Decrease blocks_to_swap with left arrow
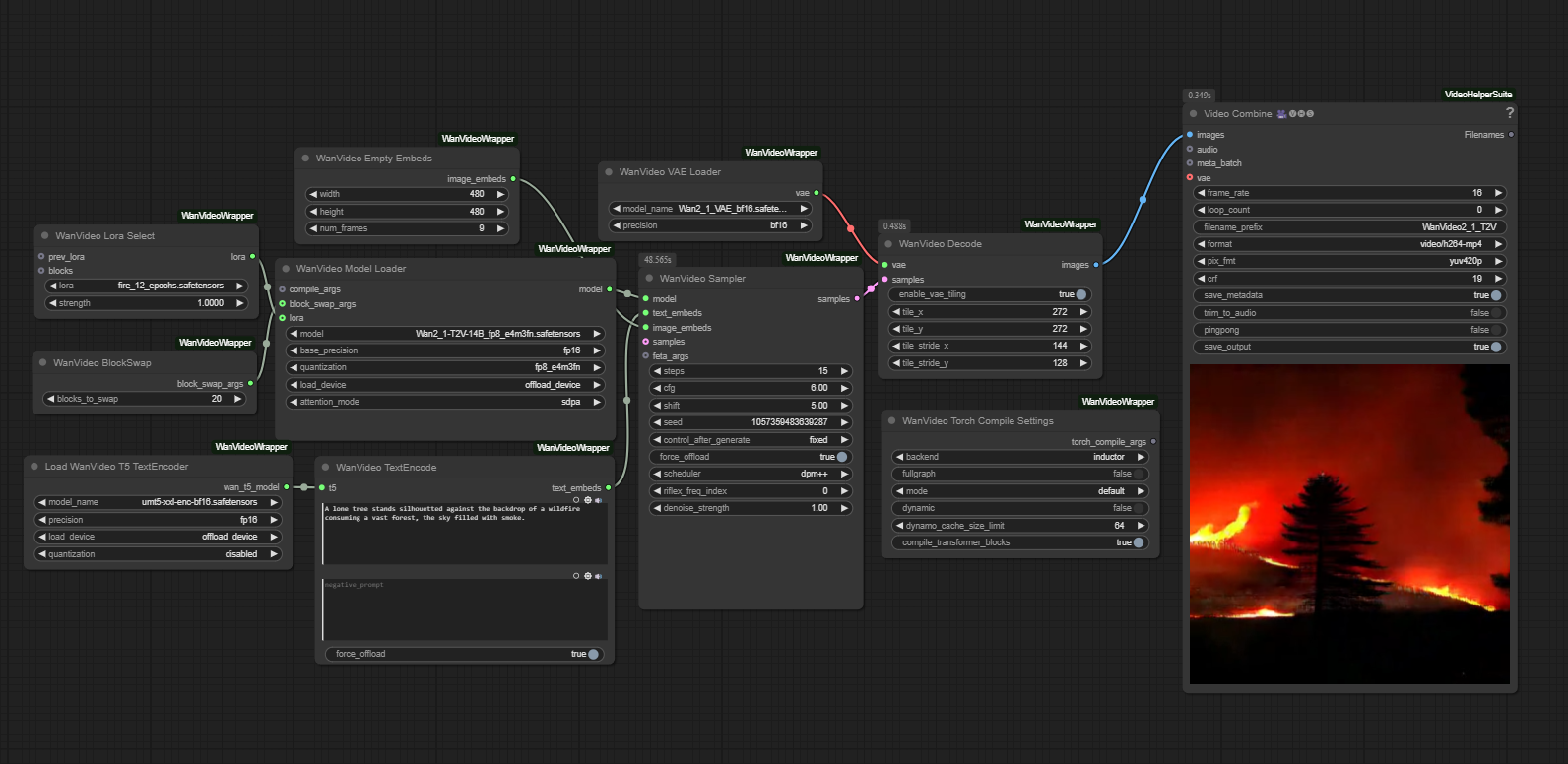 click(x=50, y=399)
